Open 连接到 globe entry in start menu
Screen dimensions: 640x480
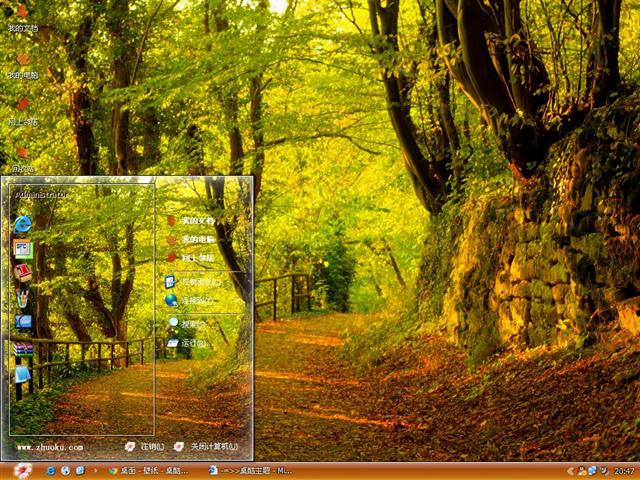(x=189, y=301)
